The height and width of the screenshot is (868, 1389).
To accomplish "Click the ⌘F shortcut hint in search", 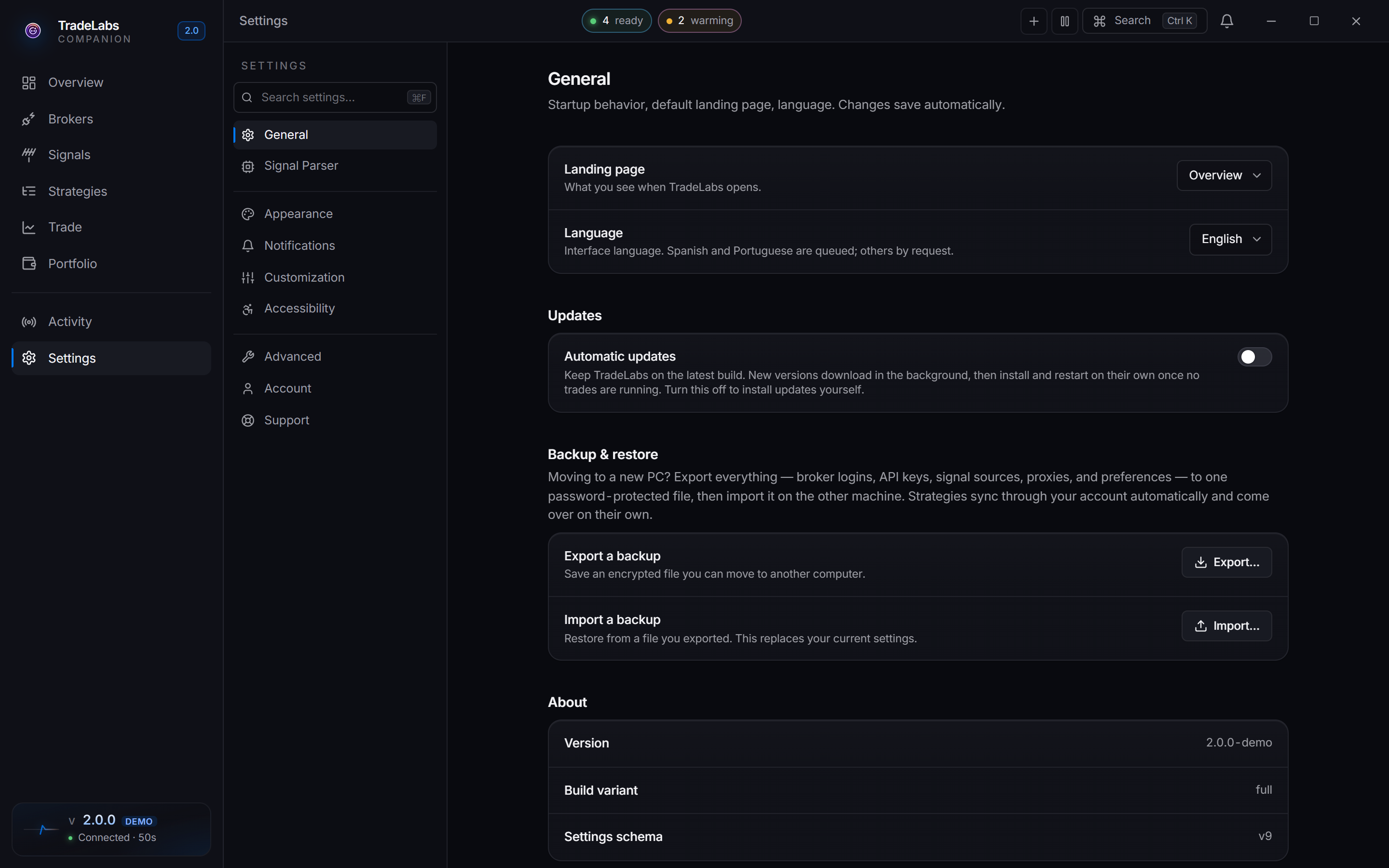I will click(x=419, y=97).
